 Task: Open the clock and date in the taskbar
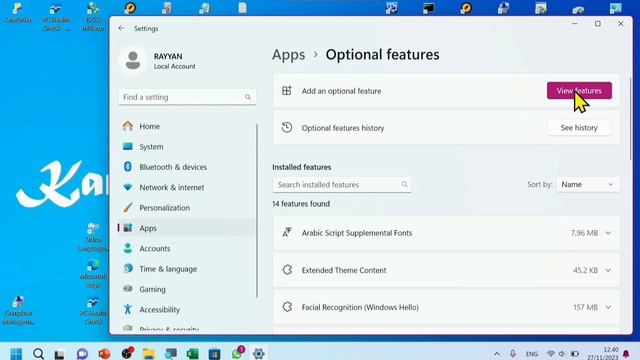pos(602,353)
